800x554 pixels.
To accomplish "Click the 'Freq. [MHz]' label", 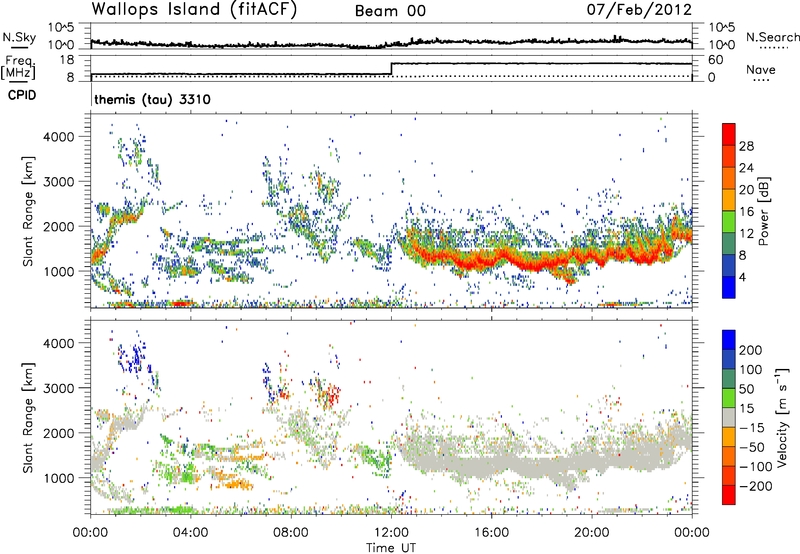I will (18, 68).
